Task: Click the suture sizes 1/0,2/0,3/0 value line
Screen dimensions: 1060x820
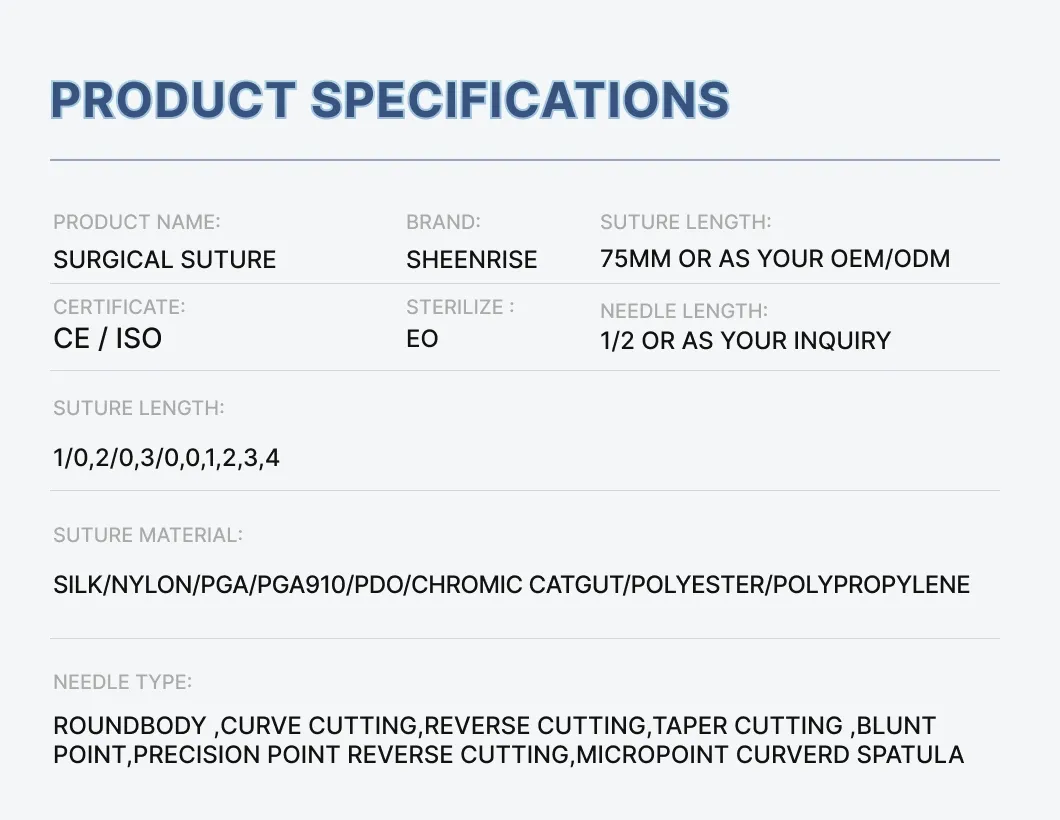Action: (167, 459)
